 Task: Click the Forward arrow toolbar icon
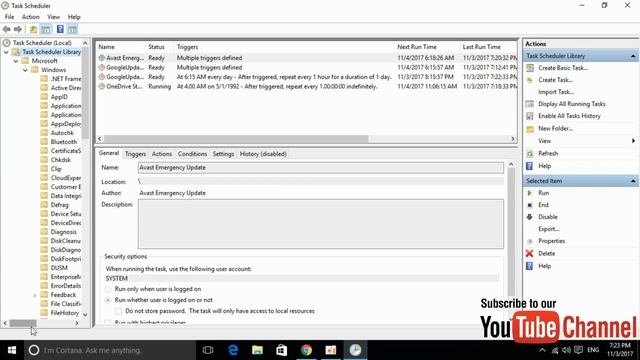coord(18,29)
